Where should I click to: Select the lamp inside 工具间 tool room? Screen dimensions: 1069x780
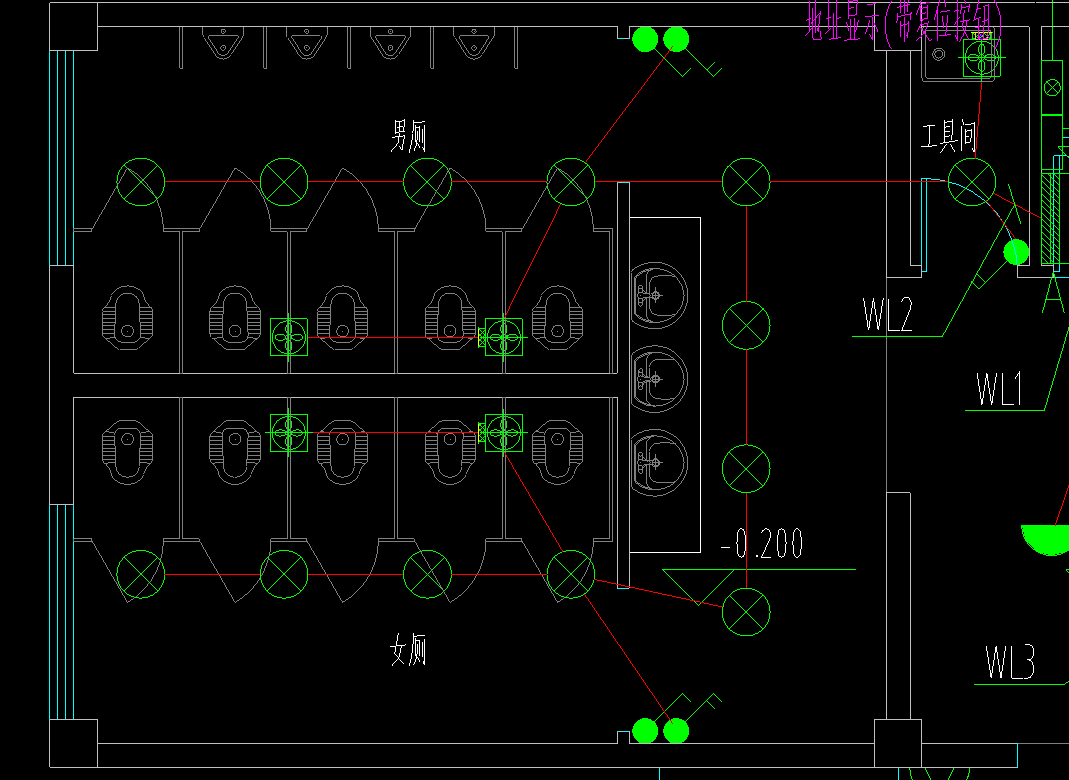coord(972,182)
